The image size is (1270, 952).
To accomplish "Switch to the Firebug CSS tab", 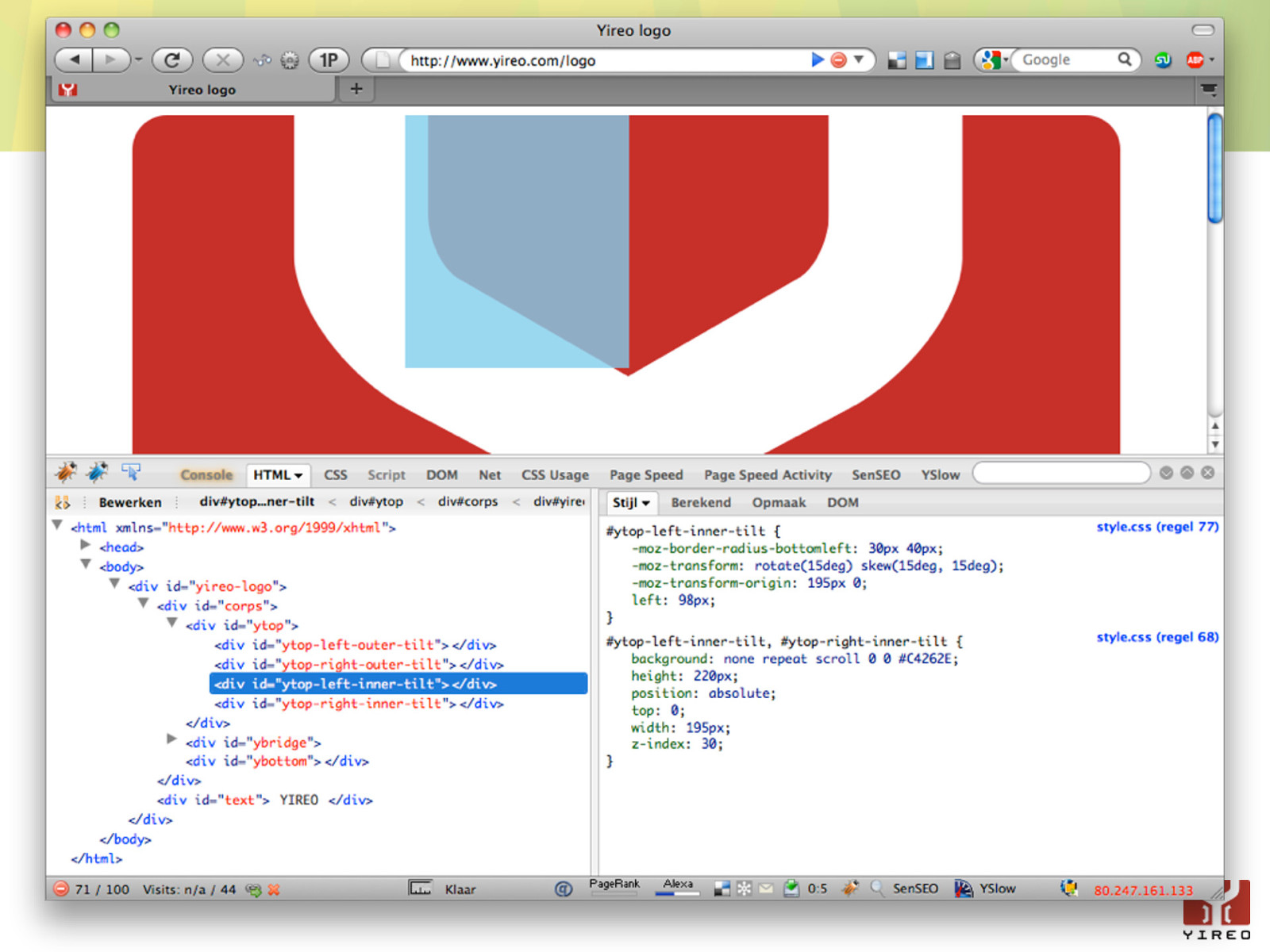I will click(335, 475).
